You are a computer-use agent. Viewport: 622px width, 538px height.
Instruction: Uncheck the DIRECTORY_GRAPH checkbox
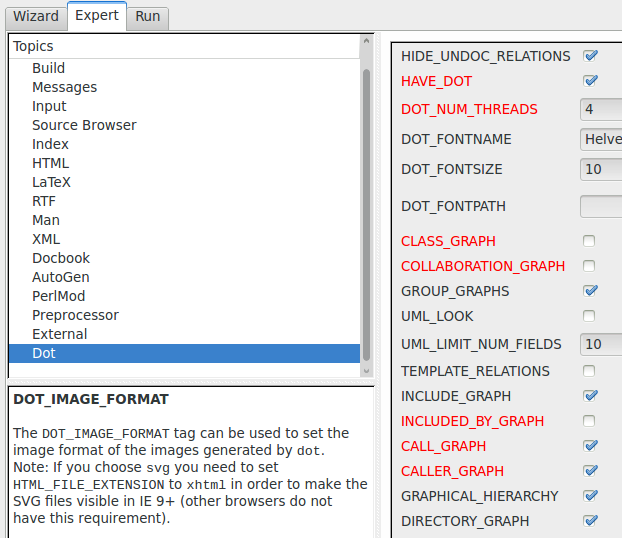tap(590, 521)
